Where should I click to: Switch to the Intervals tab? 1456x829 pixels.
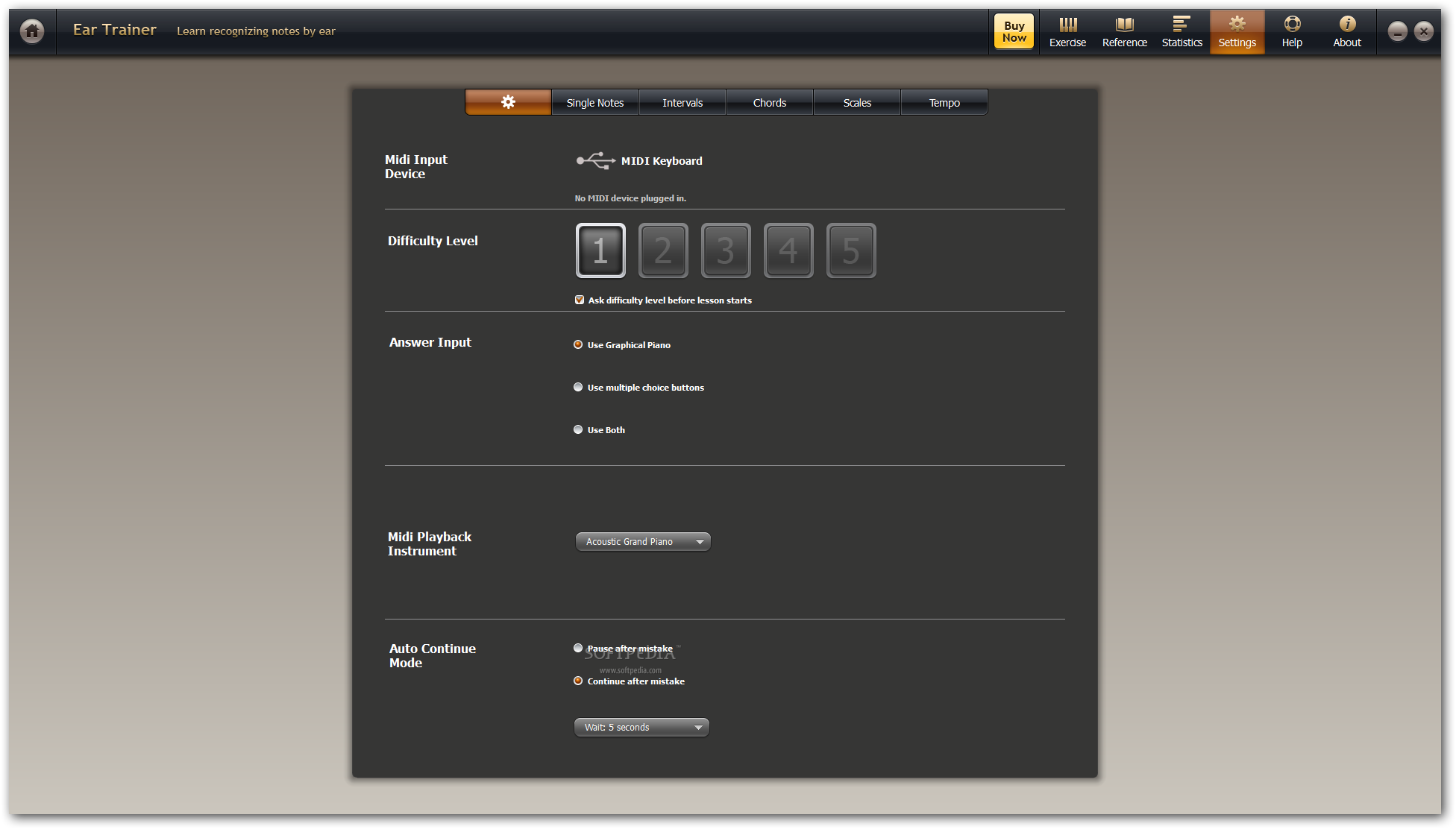pyautogui.click(x=682, y=103)
